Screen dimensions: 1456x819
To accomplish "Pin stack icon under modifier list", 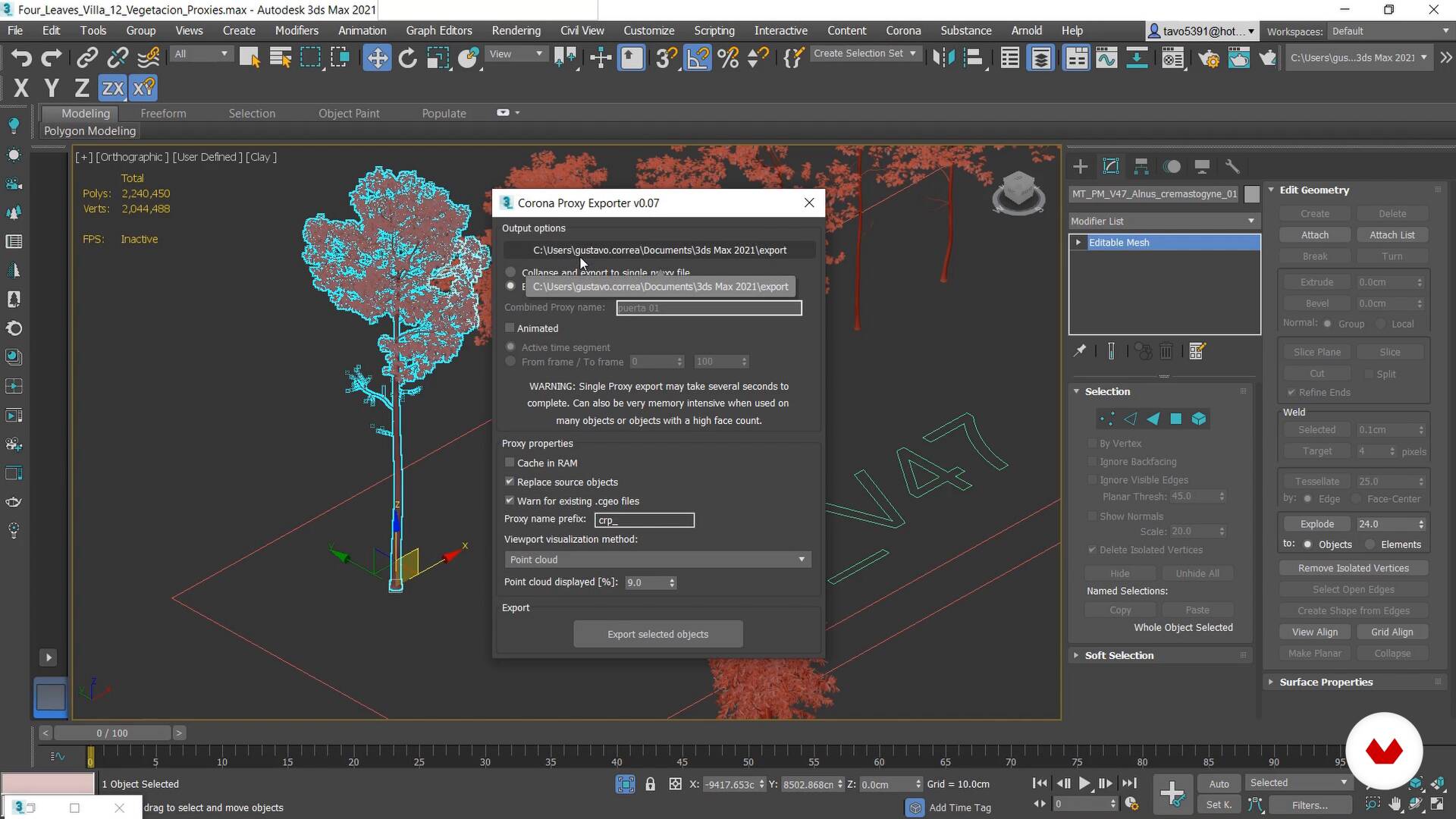I will tap(1080, 351).
